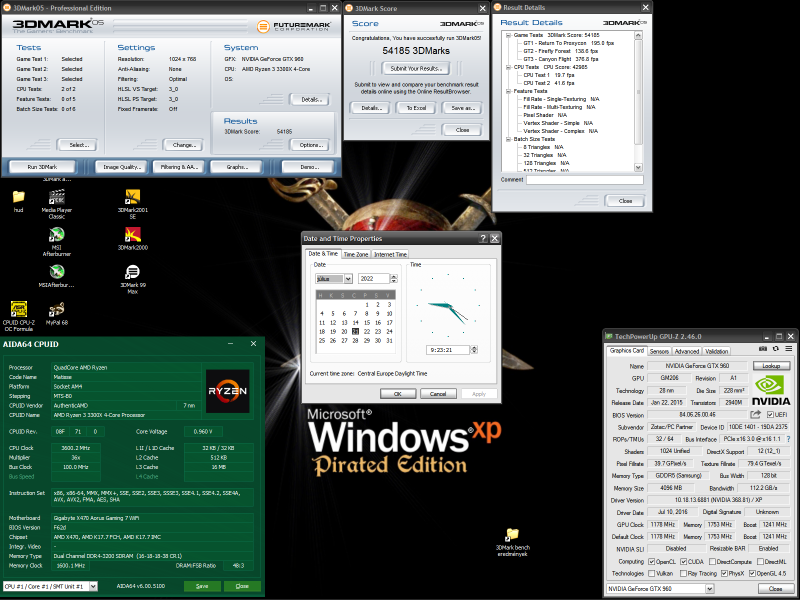The width and height of the screenshot is (800, 600).
Task: Toggle DirectML checkbox in GPU-Z
Action: [760, 562]
